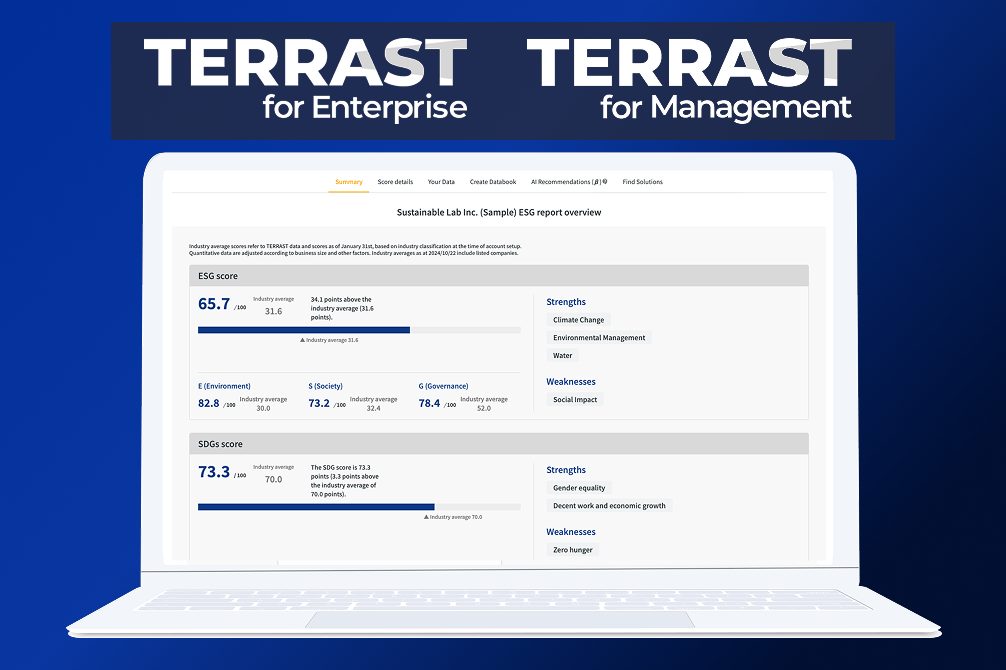Click the Decent work and economic growth chip

609,505
